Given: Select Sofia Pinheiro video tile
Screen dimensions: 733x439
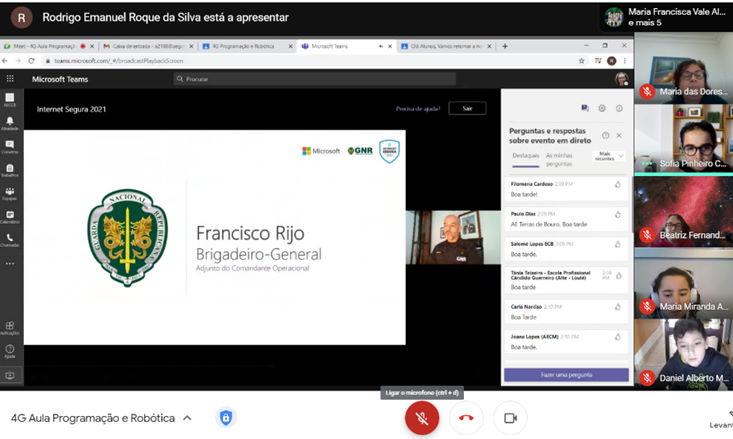Looking at the screenshot, I should pyautogui.click(x=683, y=139).
